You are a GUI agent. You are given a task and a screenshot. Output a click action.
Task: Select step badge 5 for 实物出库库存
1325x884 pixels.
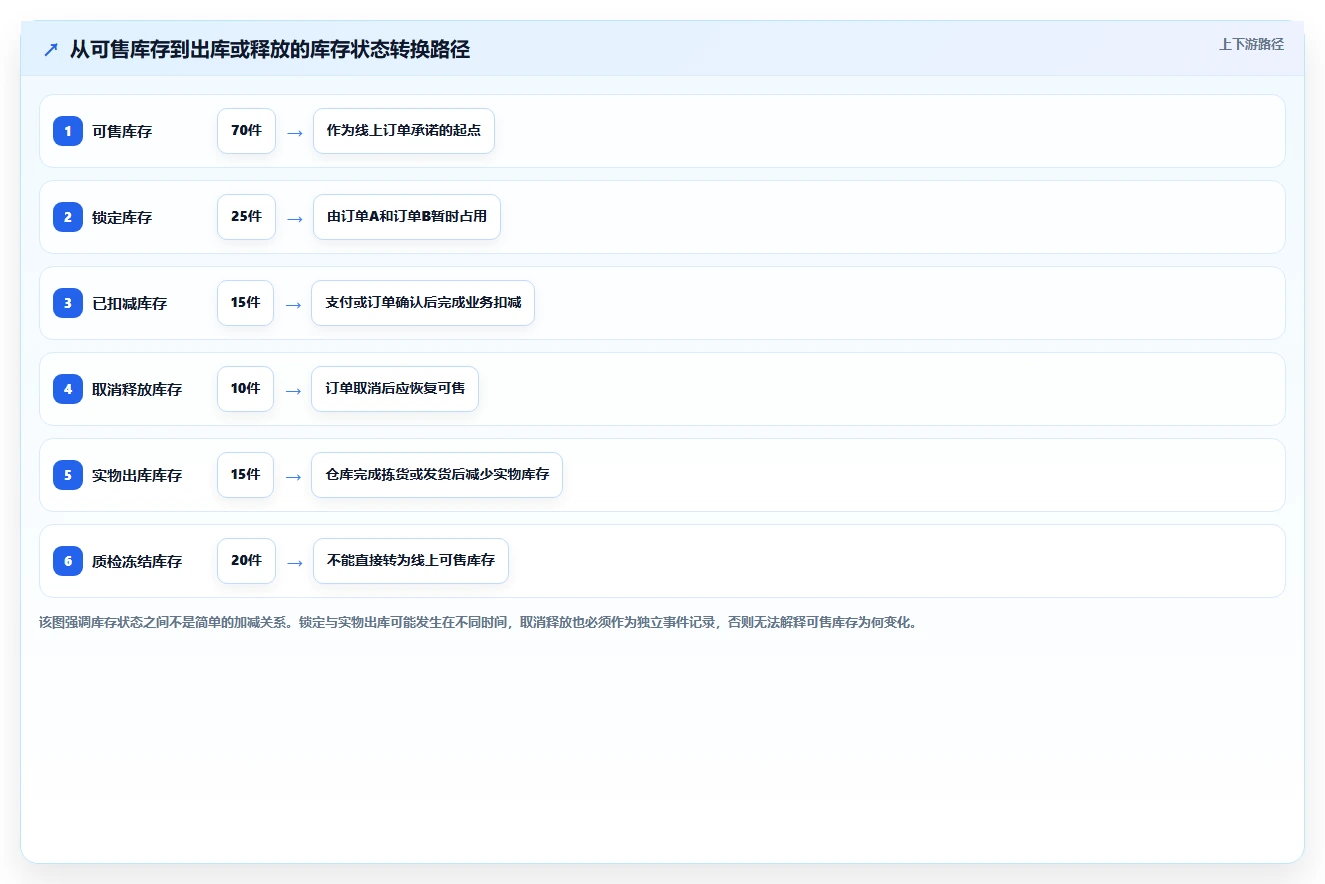[68, 475]
